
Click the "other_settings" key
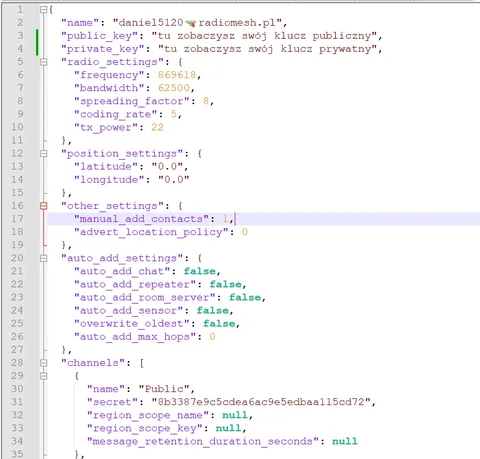pyautogui.click(x=113, y=206)
